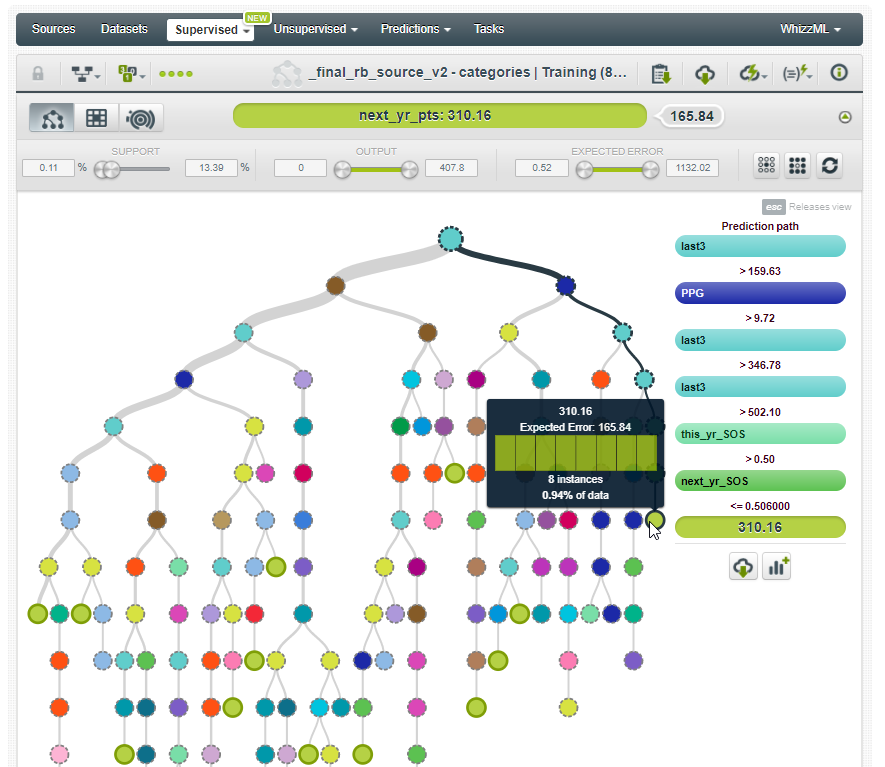Click the reset filters refresh icon

(829, 165)
